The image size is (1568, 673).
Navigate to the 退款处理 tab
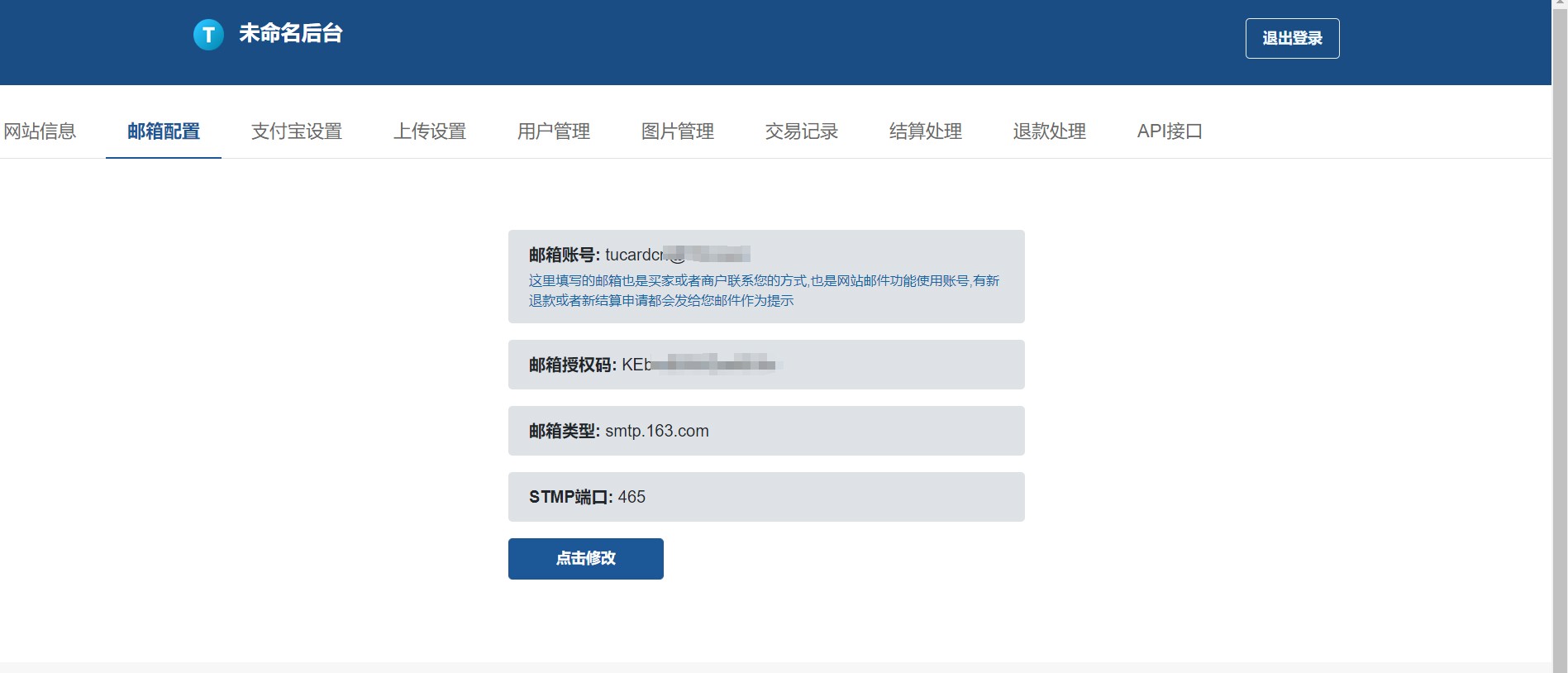point(1050,131)
